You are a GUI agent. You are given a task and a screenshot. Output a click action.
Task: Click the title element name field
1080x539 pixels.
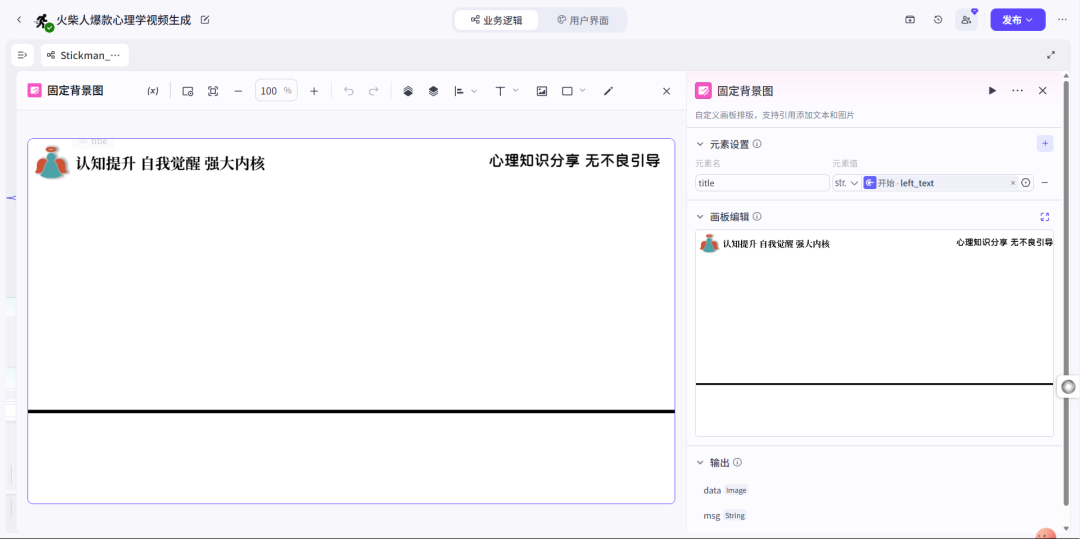click(762, 183)
